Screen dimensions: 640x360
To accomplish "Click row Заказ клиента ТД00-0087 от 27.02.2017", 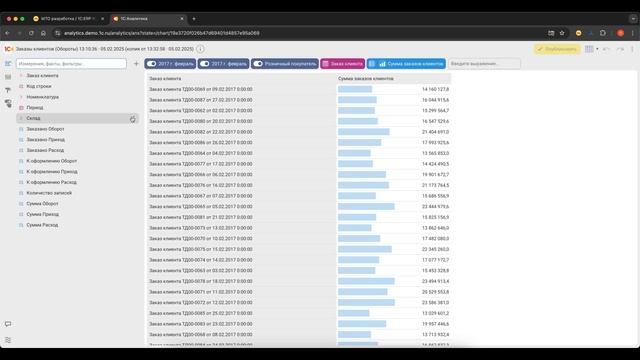I will [x=299, y=100].
